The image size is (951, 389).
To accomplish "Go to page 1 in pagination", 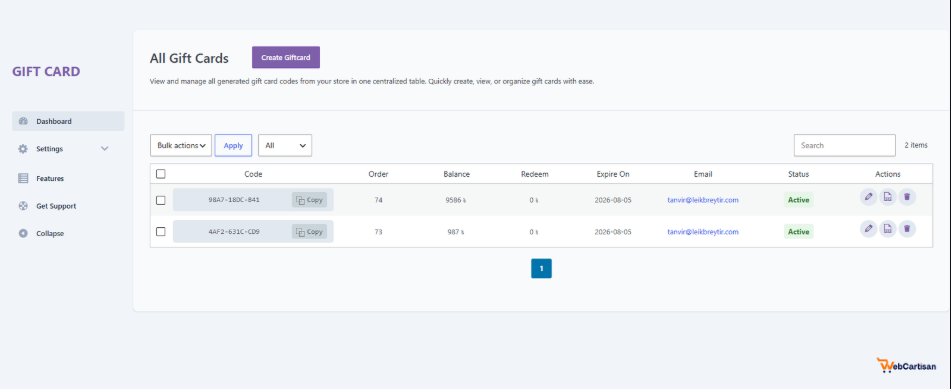I will click(541, 268).
